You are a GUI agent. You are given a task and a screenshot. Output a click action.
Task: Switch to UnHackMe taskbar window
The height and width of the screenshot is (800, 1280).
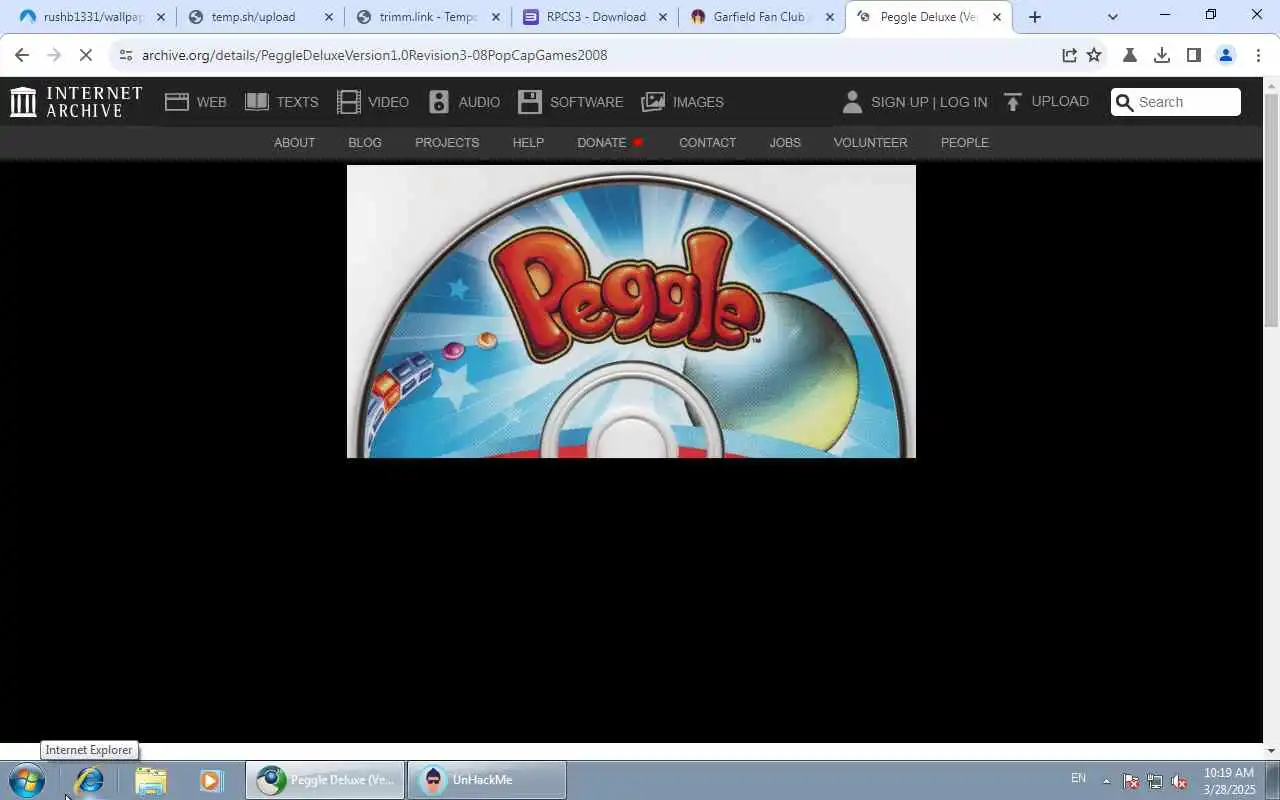pyautogui.click(x=487, y=780)
